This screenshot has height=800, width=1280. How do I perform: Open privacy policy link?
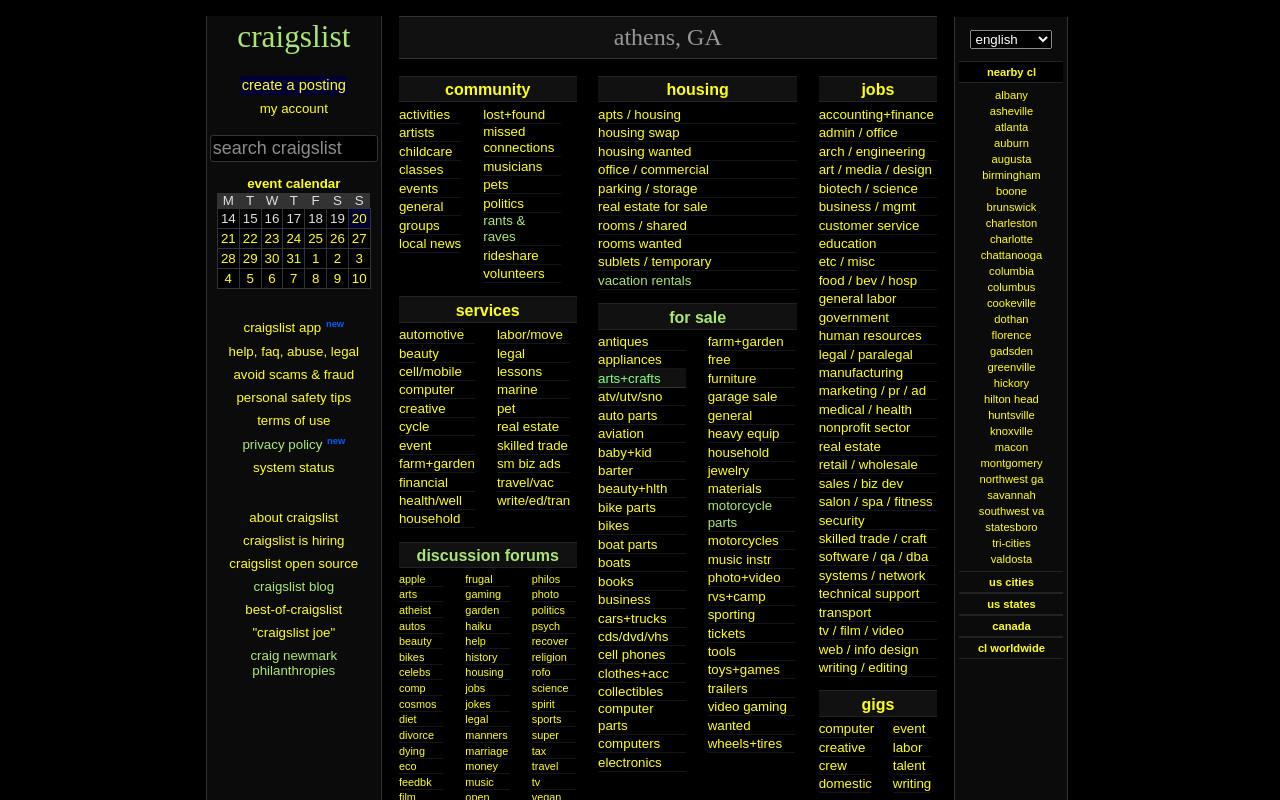pyautogui.click(x=282, y=444)
